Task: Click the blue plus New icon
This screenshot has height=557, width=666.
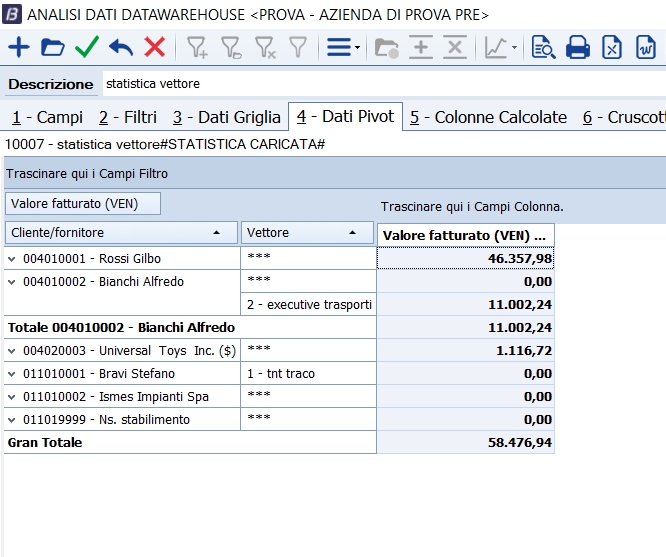Action: pyautogui.click(x=18, y=47)
